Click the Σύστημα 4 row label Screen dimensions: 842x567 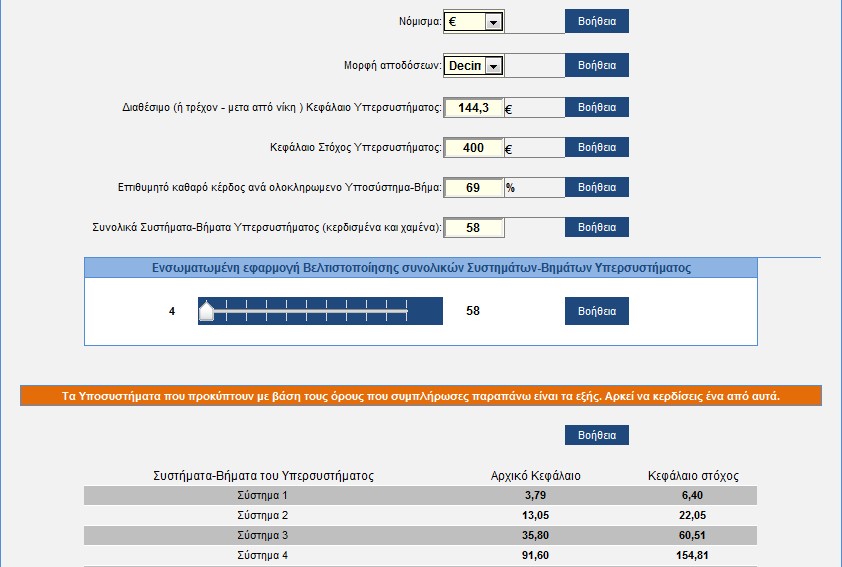pos(263,555)
